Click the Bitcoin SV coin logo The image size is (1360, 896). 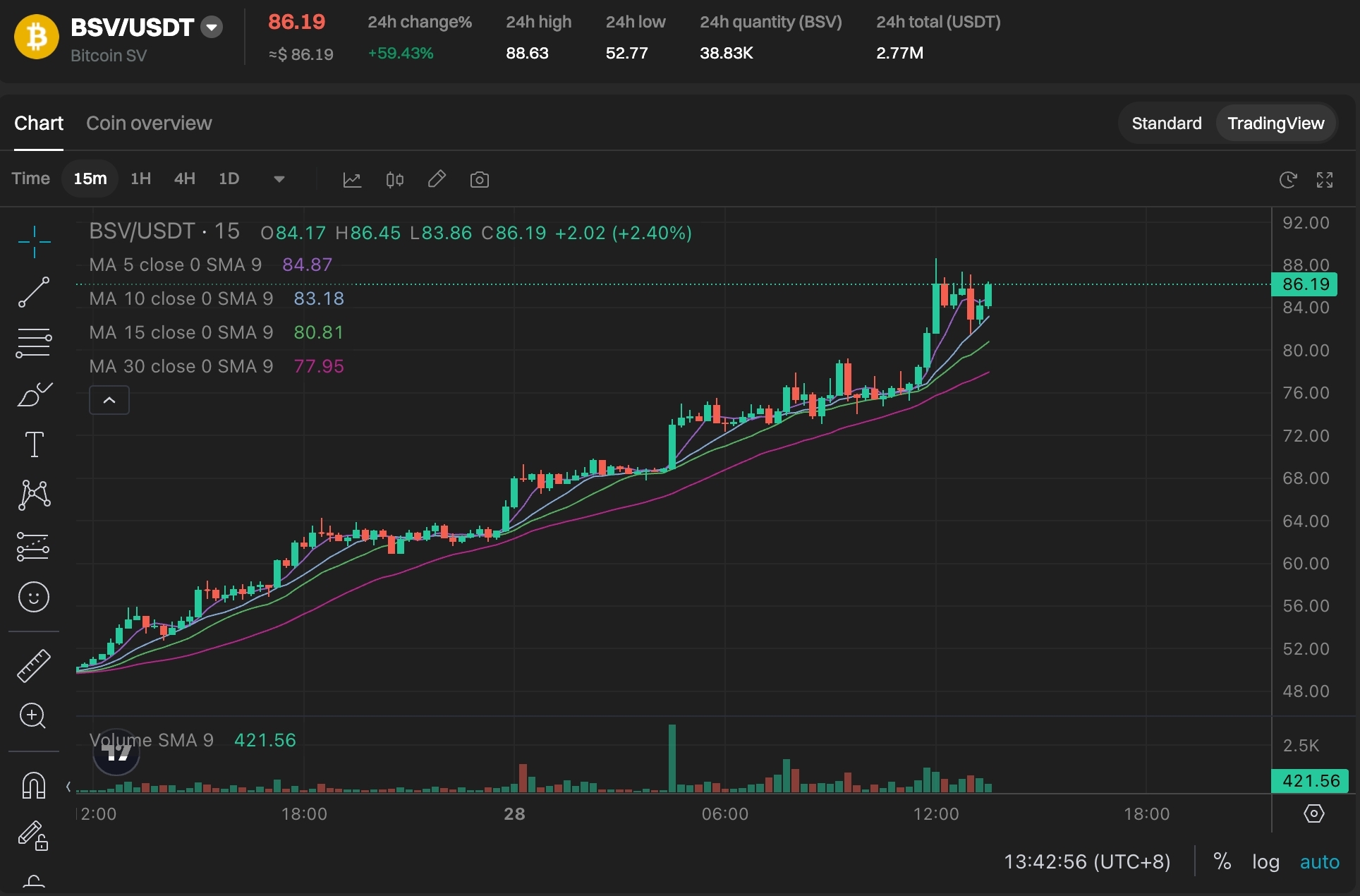tap(37, 37)
